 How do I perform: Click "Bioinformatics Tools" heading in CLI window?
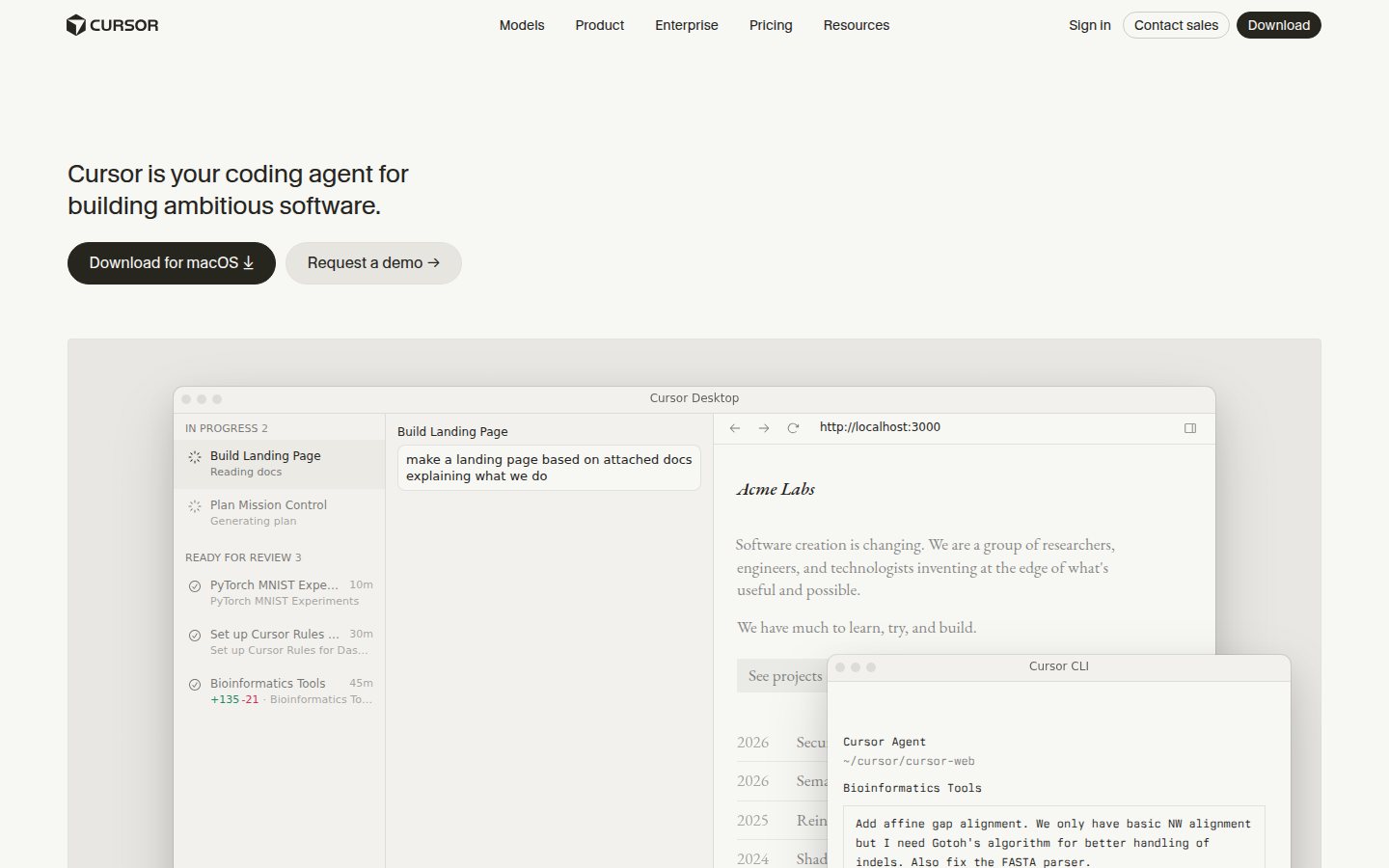(x=912, y=788)
